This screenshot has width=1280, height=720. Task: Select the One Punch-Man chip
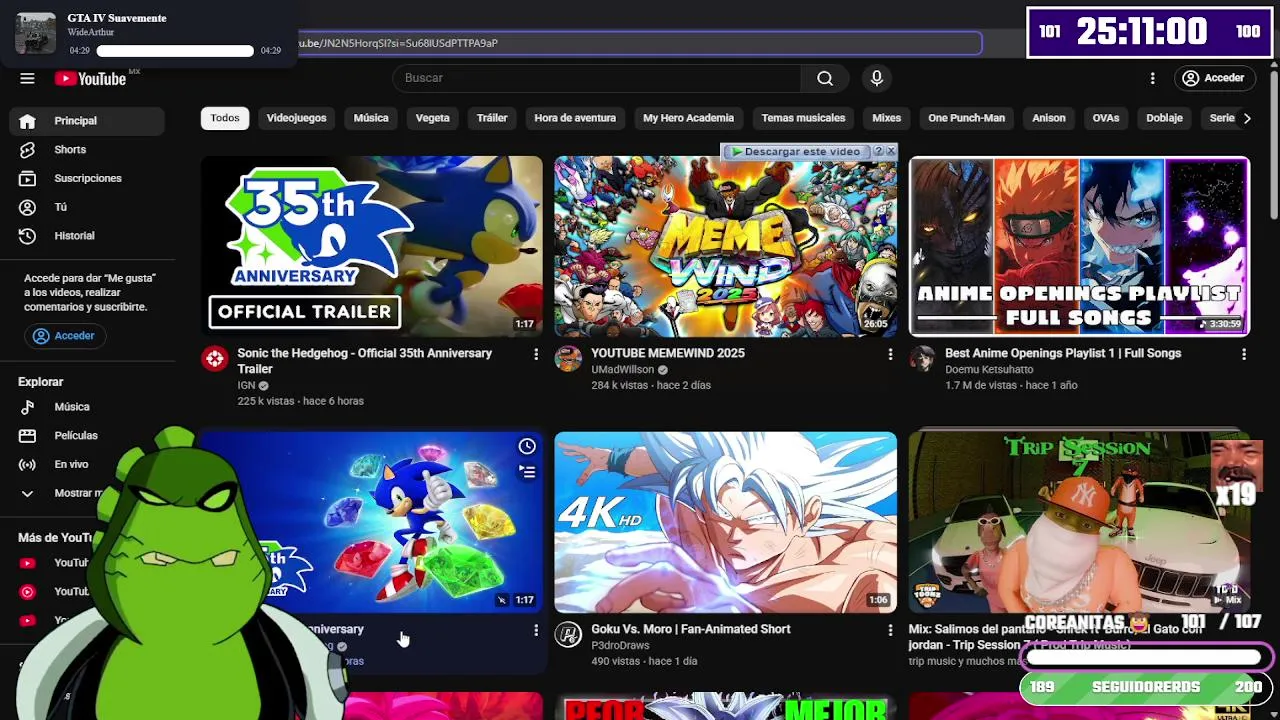pos(966,118)
